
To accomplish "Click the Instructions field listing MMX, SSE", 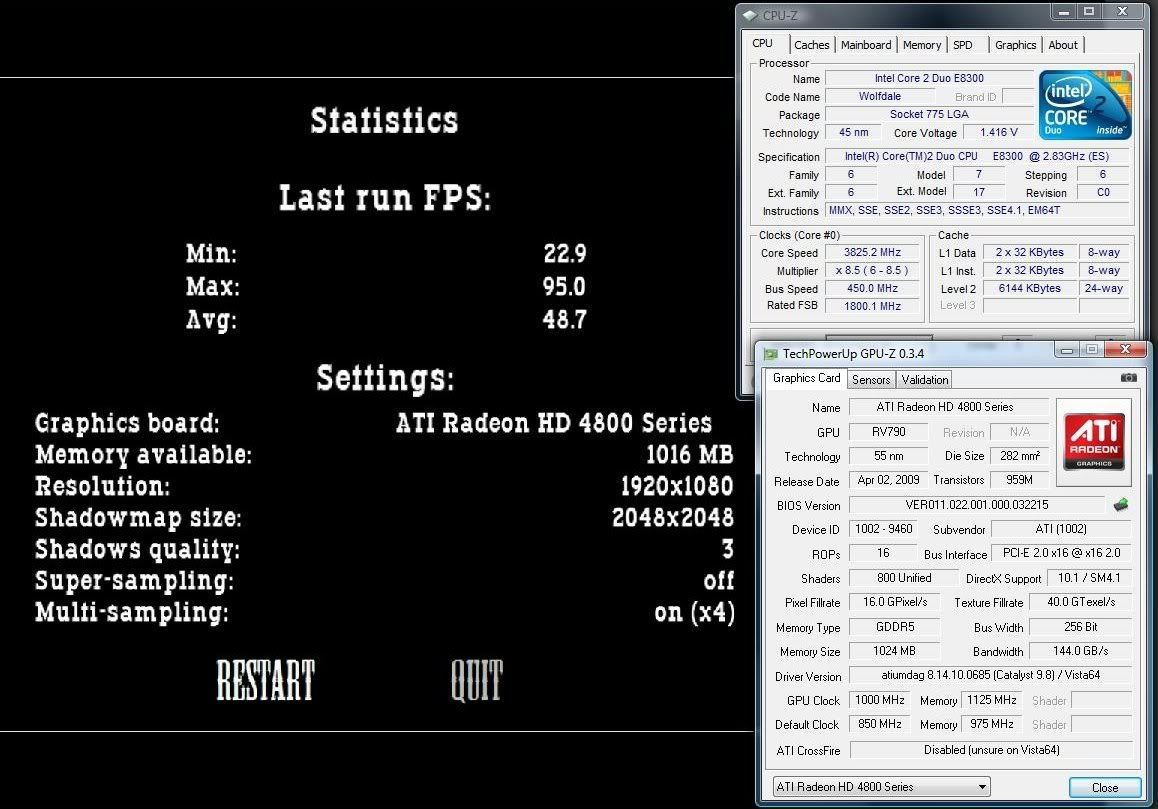I will pos(976,211).
